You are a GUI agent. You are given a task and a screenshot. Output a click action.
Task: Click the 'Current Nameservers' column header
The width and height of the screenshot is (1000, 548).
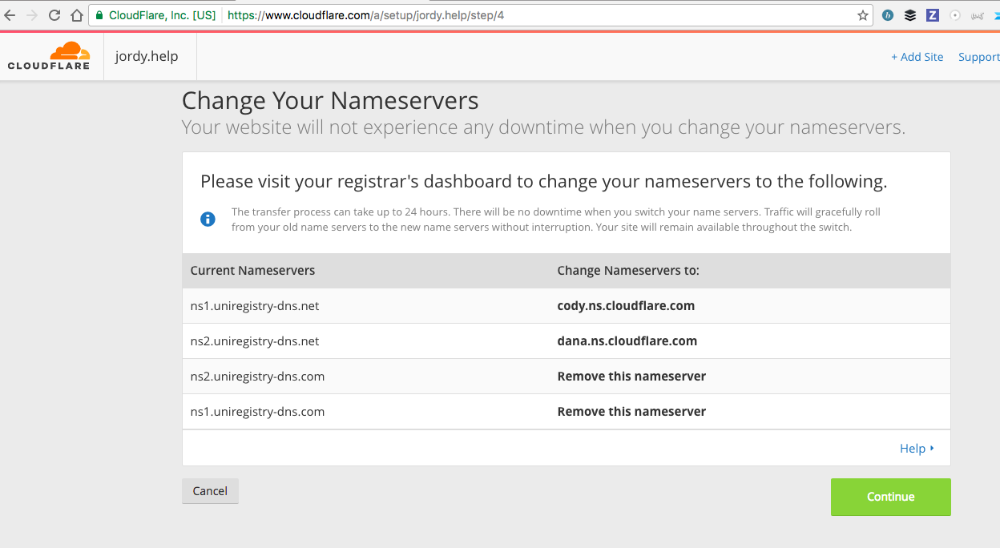tap(253, 270)
